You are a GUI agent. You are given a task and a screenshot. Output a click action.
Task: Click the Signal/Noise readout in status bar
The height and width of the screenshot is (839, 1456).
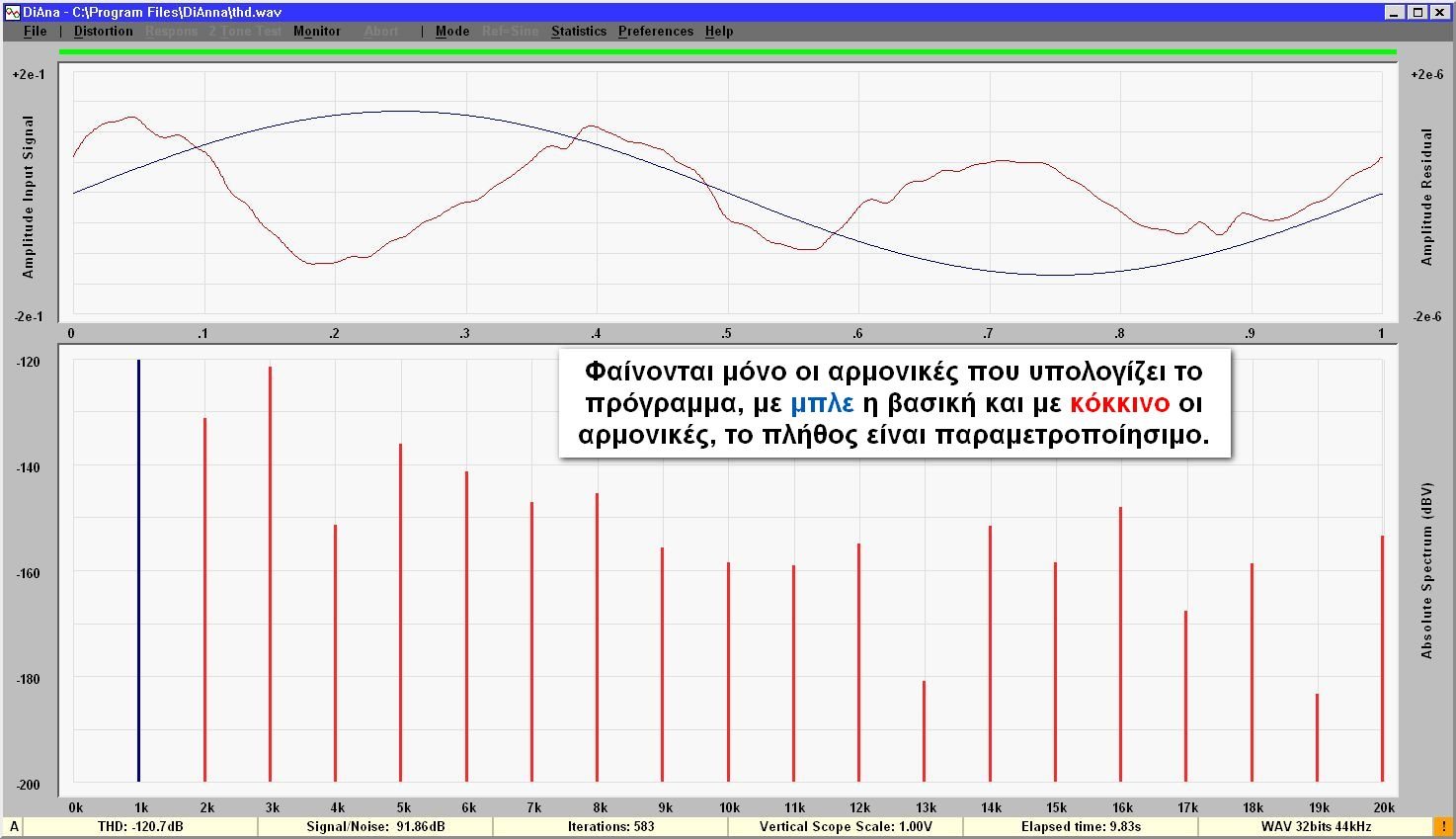pyautogui.click(x=374, y=826)
